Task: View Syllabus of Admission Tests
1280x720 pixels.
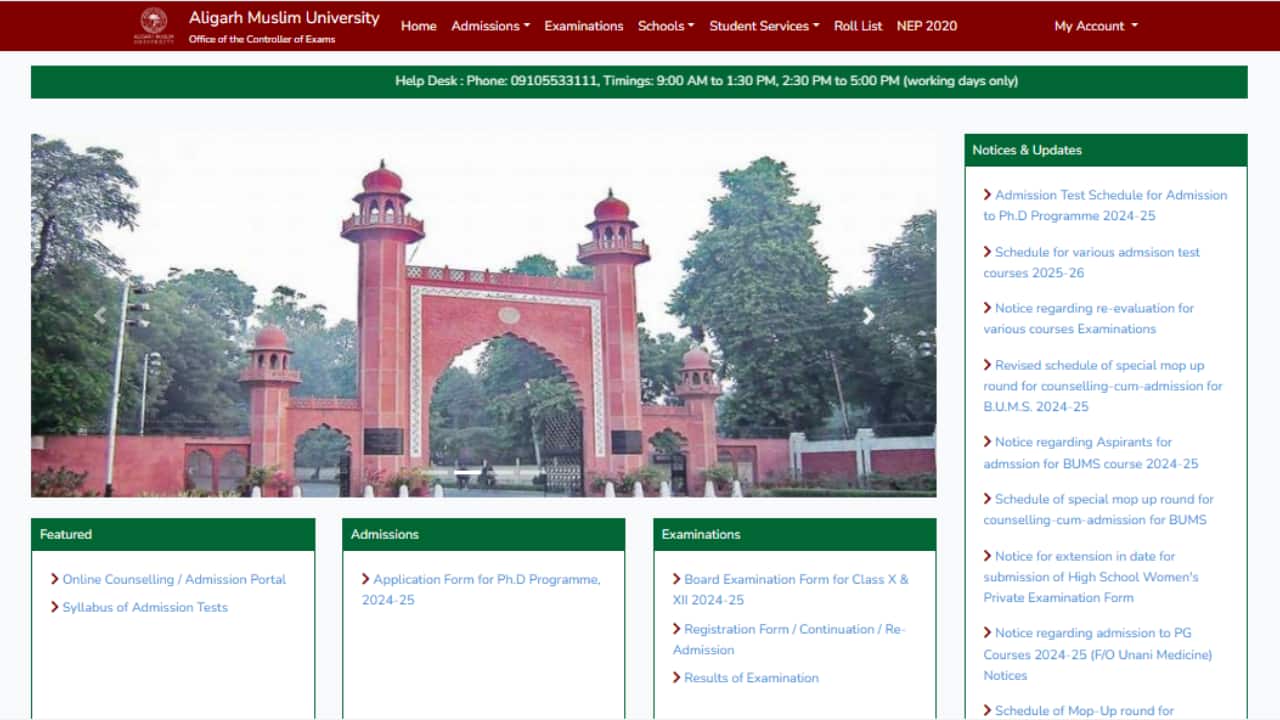Action: (x=145, y=607)
